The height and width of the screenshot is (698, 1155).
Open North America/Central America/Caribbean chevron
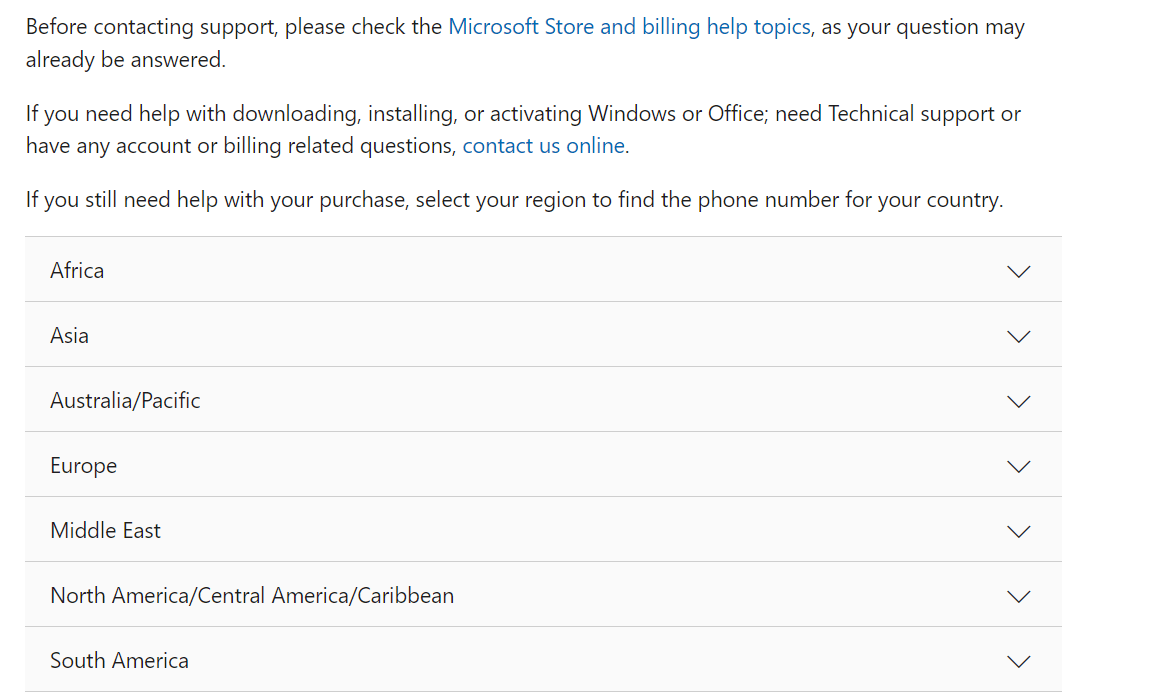point(1018,596)
